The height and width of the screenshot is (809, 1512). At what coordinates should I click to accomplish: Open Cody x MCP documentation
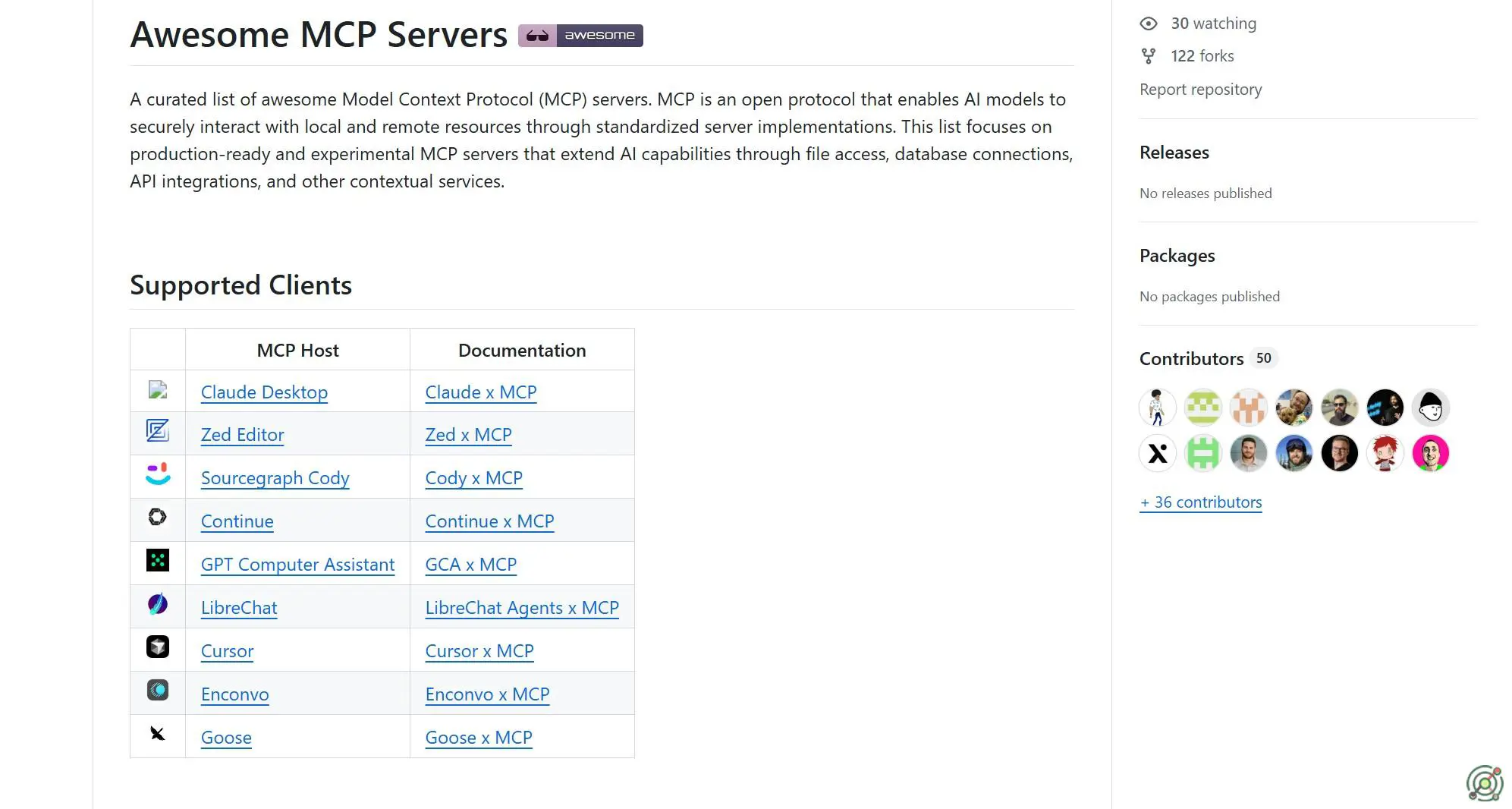coord(473,478)
